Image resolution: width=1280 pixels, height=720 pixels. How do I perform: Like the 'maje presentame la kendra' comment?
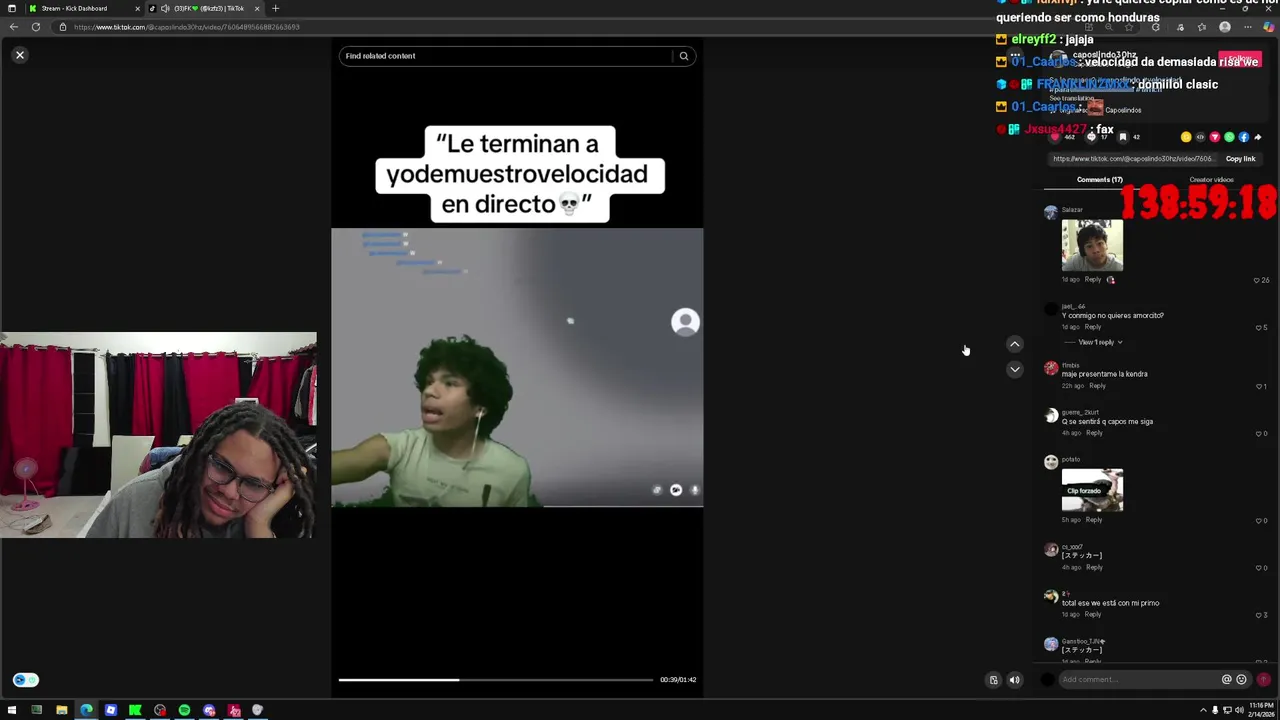click(x=1259, y=386)
